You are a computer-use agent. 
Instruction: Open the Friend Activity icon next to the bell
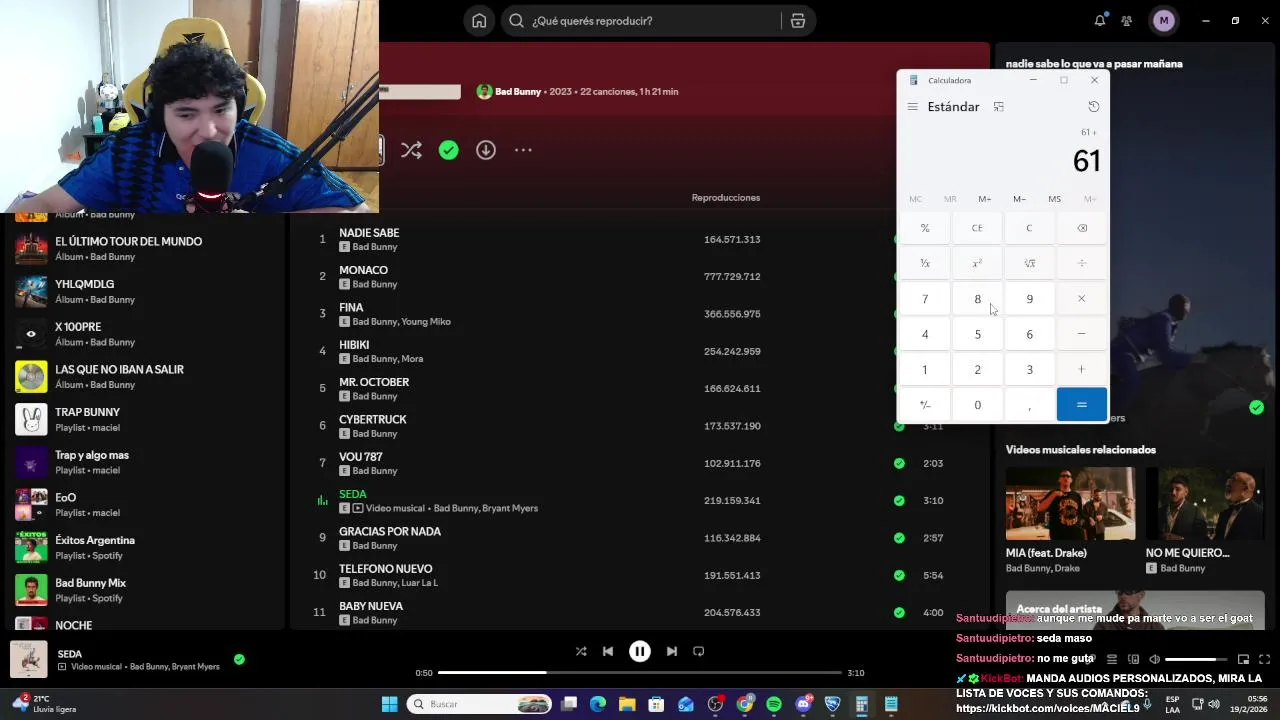click(x=1127, y=21)
